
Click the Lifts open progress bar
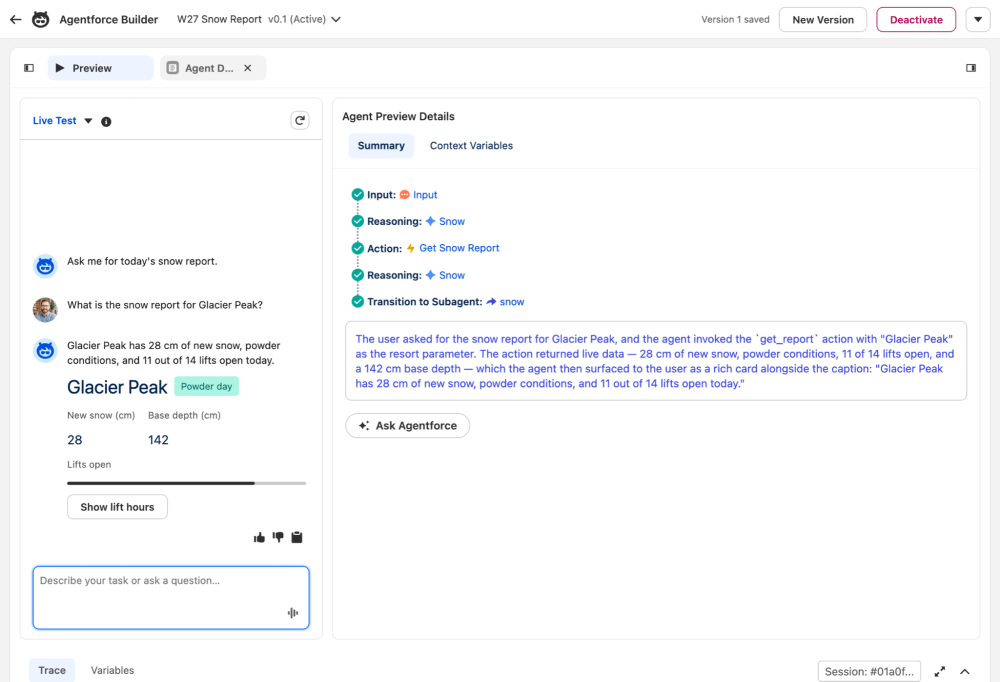click(x=186, y=484)
